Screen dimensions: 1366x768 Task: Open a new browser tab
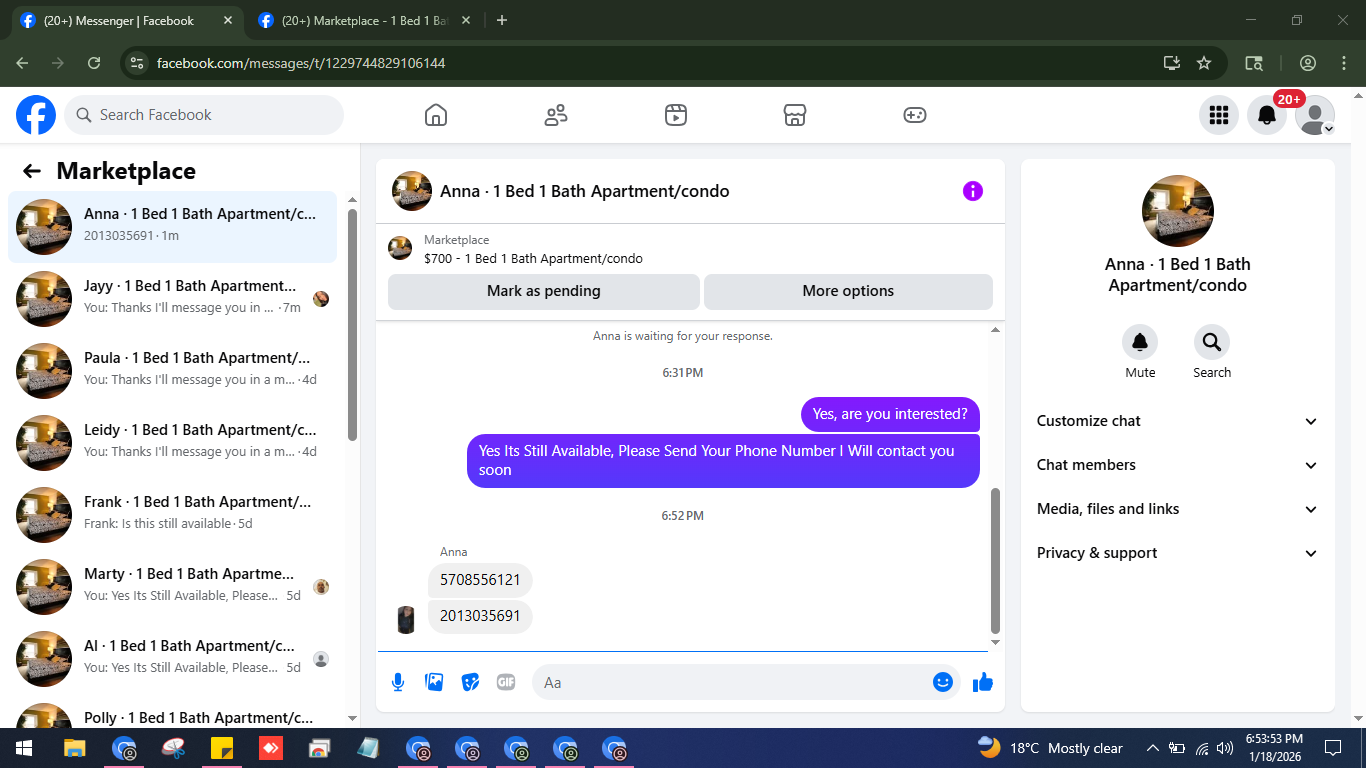(502, 20)
